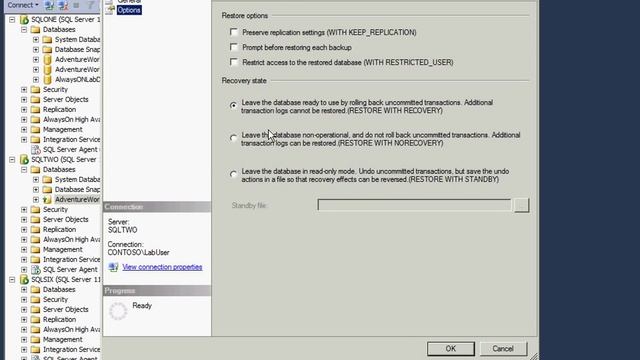
Task: Expand the Replication node under SQLONE
Action: point(24,110)
